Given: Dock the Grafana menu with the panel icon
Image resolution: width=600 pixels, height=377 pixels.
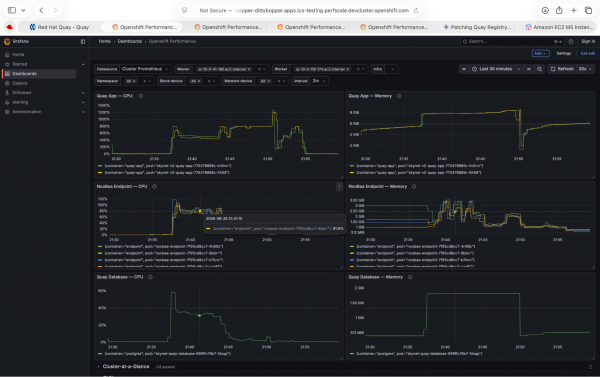Looking at the screenshot, I should (x=83, y=41).
